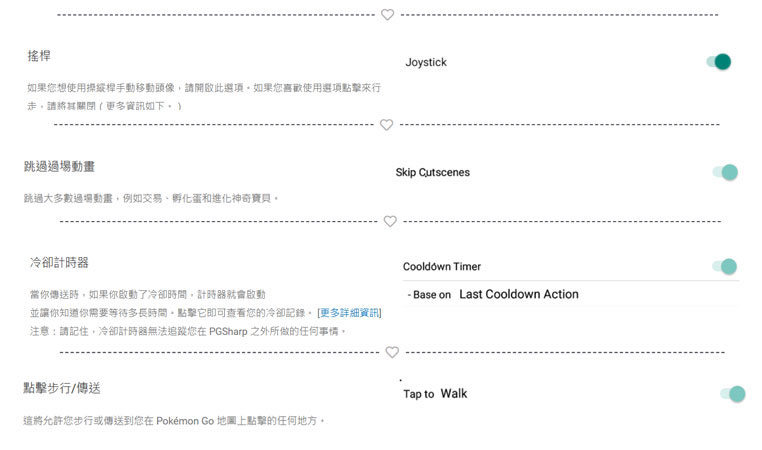Click the Base on text under Cooldown Timer
The width and height of the screenshot is (762, 450).
430,295
